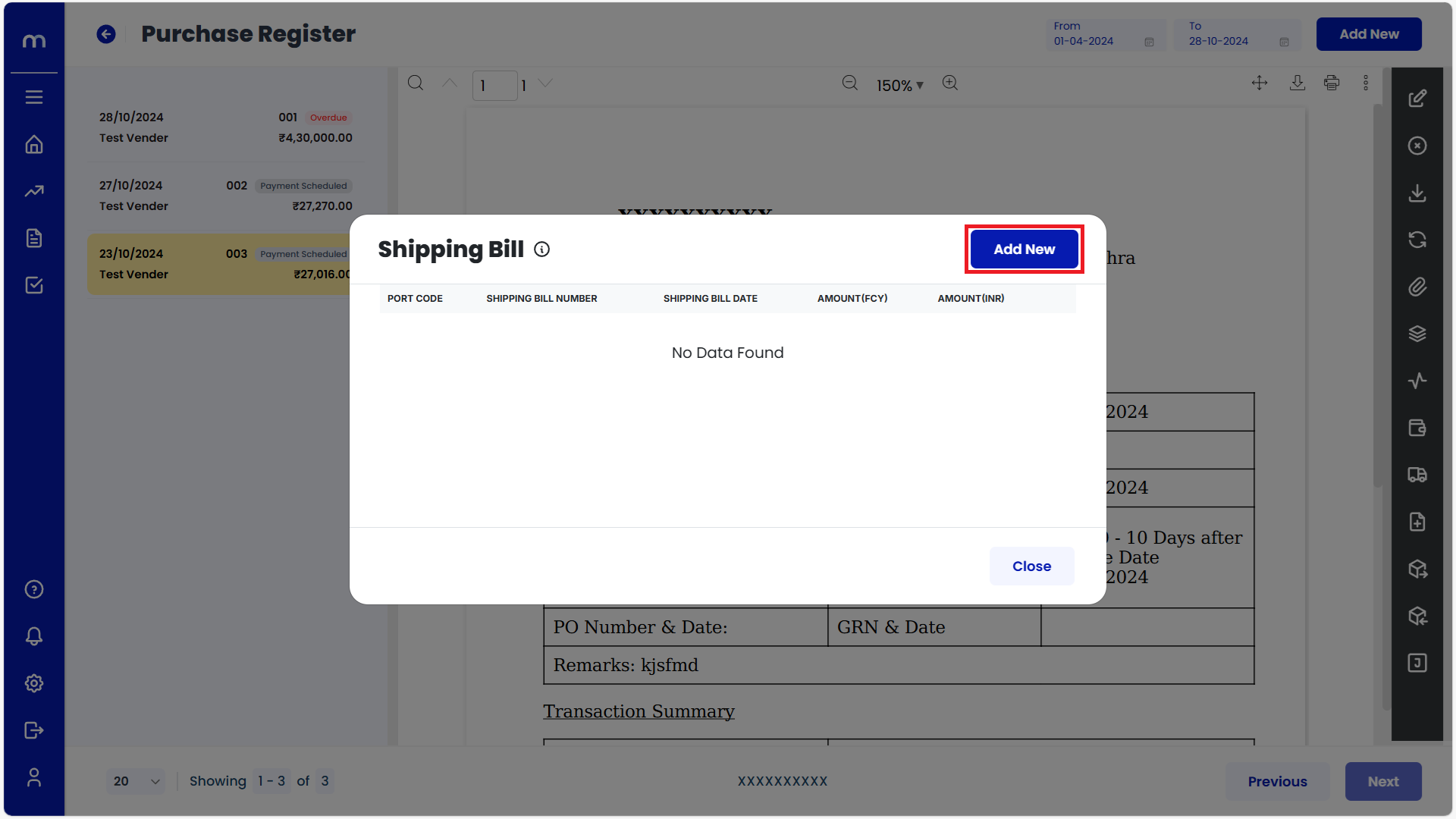Click the pan move tool in PDF toolbar

coord(1260,83)
